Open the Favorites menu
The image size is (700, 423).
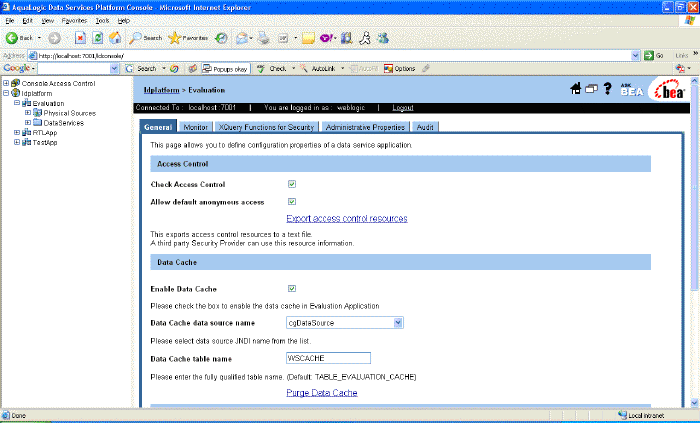74,21
